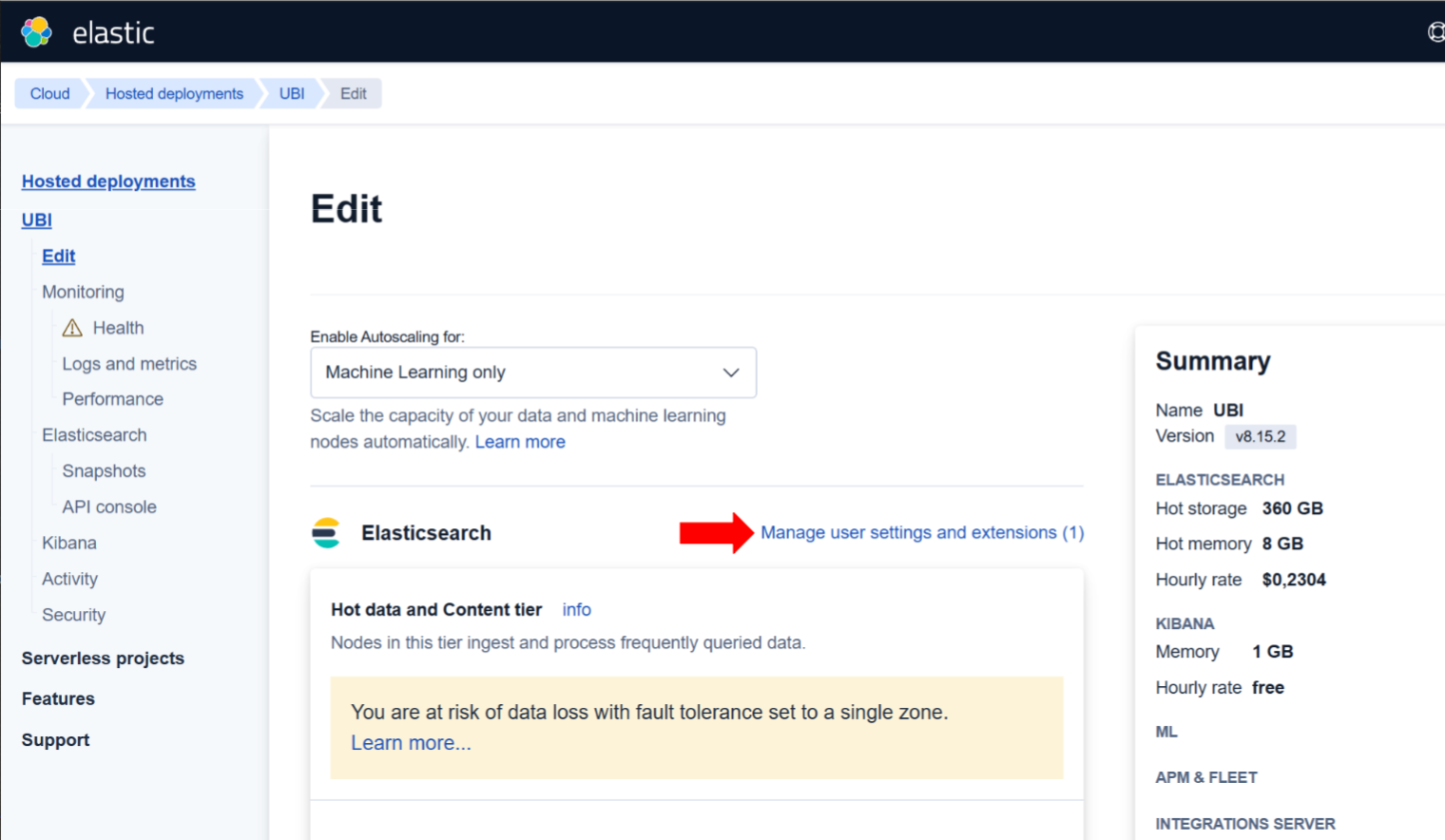Open Elasticsearch in the sidebar
This screenshot has height=840, width=1445.
coord(94,435)
